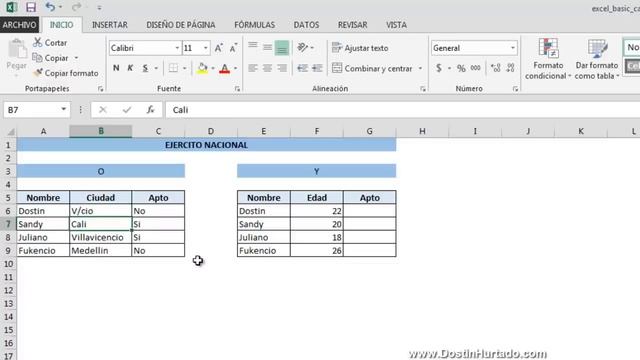Click the accounting $ format icon
Image resolution: width=640 pixels, height=360 pixels.
point(439,68)
